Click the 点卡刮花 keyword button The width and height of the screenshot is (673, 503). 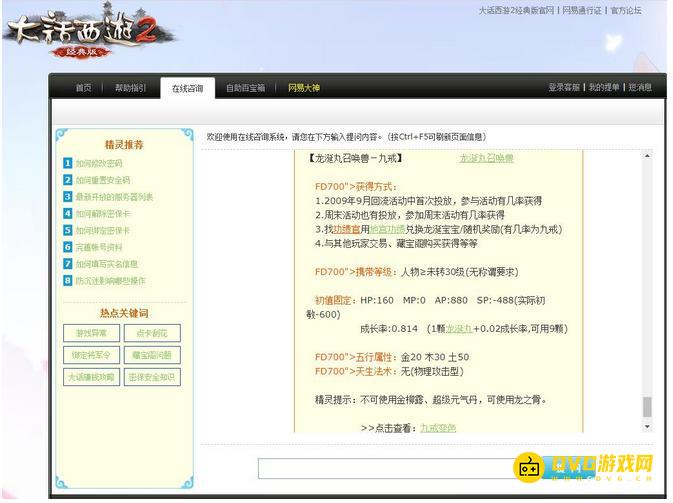[x=152, y=333]
